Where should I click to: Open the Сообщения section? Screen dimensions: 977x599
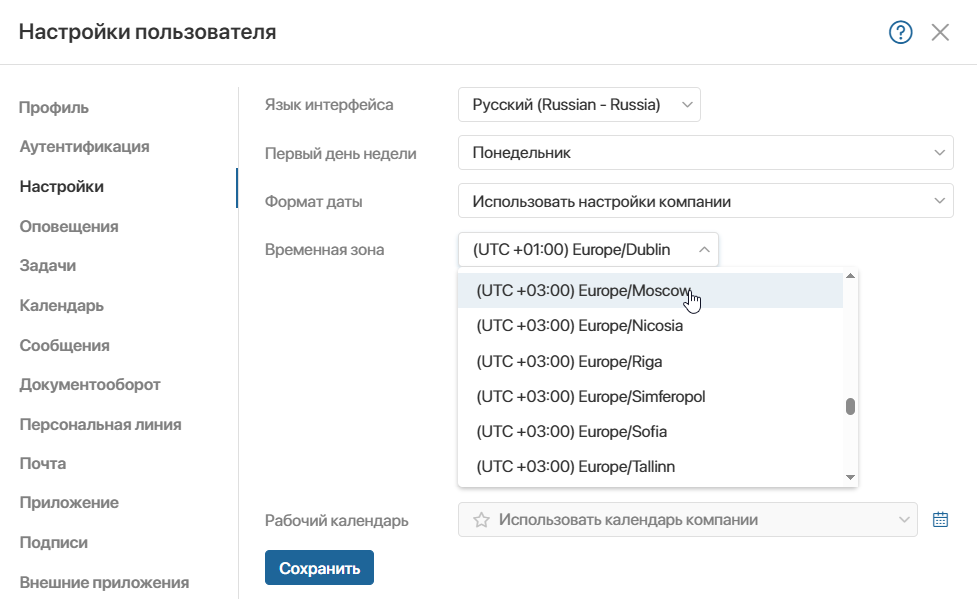[x=64, y=345]
